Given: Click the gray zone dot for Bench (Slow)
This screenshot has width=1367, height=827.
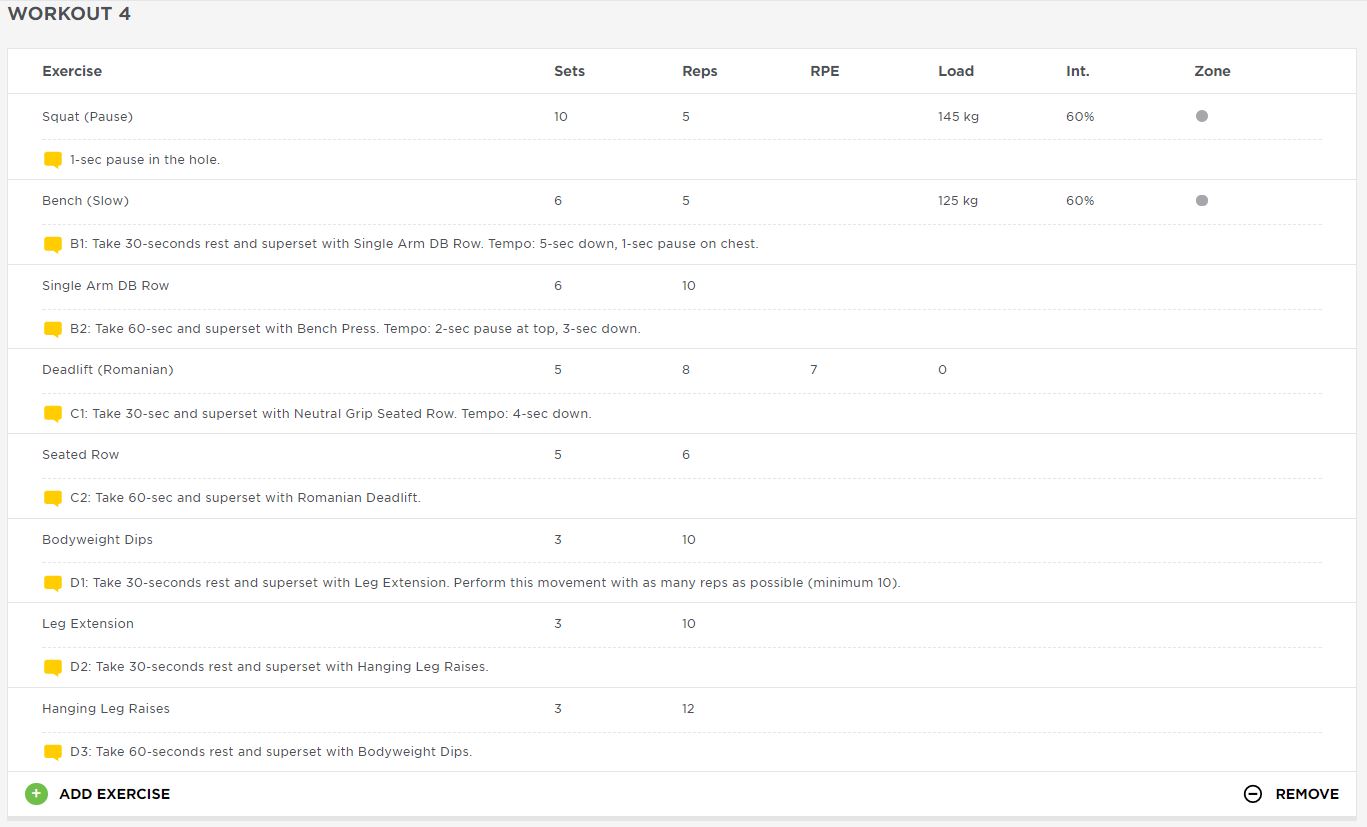Looking at the screenshot, I should coord(1202,200).
